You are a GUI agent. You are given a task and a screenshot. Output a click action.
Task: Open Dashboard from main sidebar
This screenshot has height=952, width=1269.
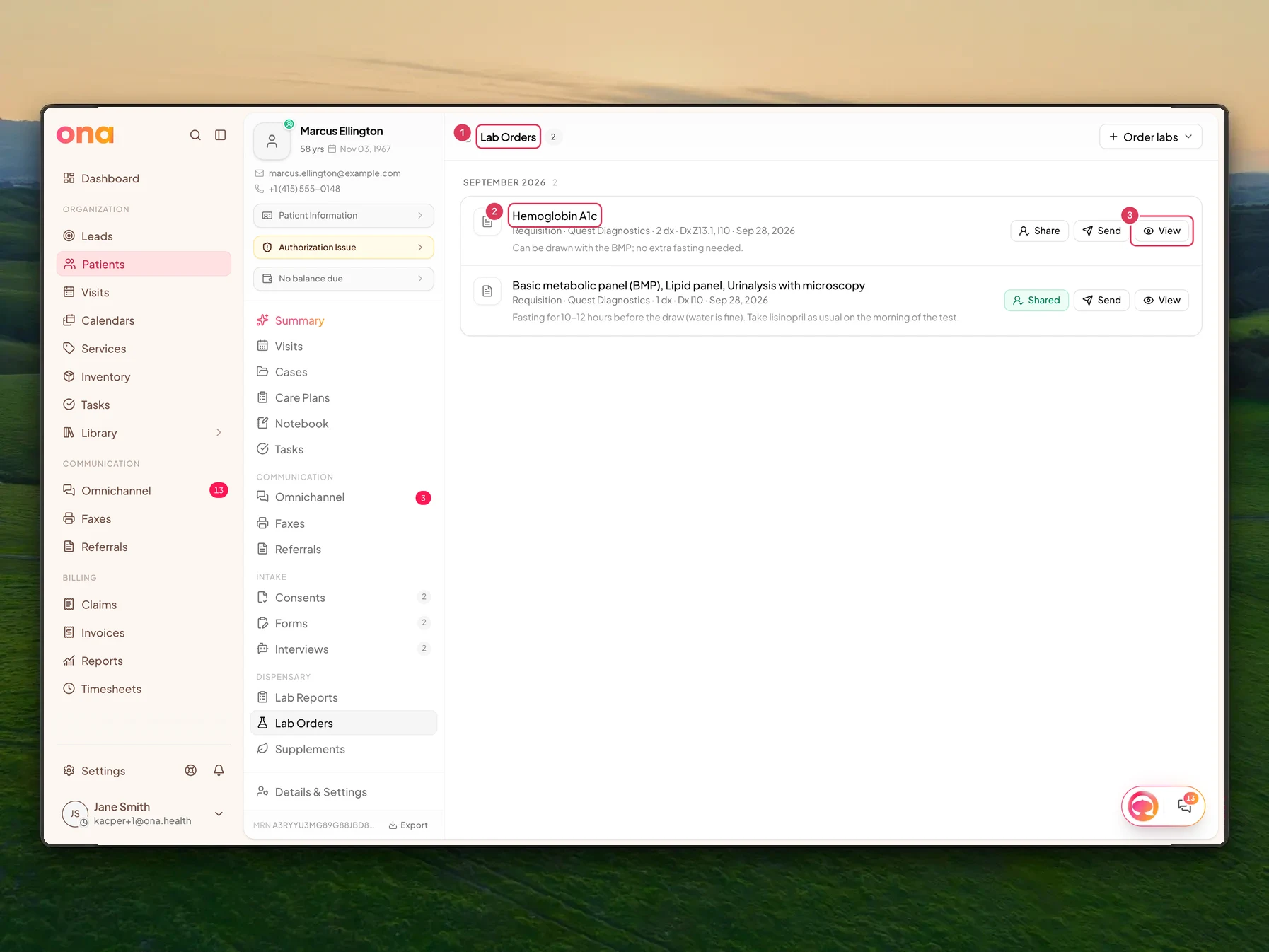coord(144,178)
